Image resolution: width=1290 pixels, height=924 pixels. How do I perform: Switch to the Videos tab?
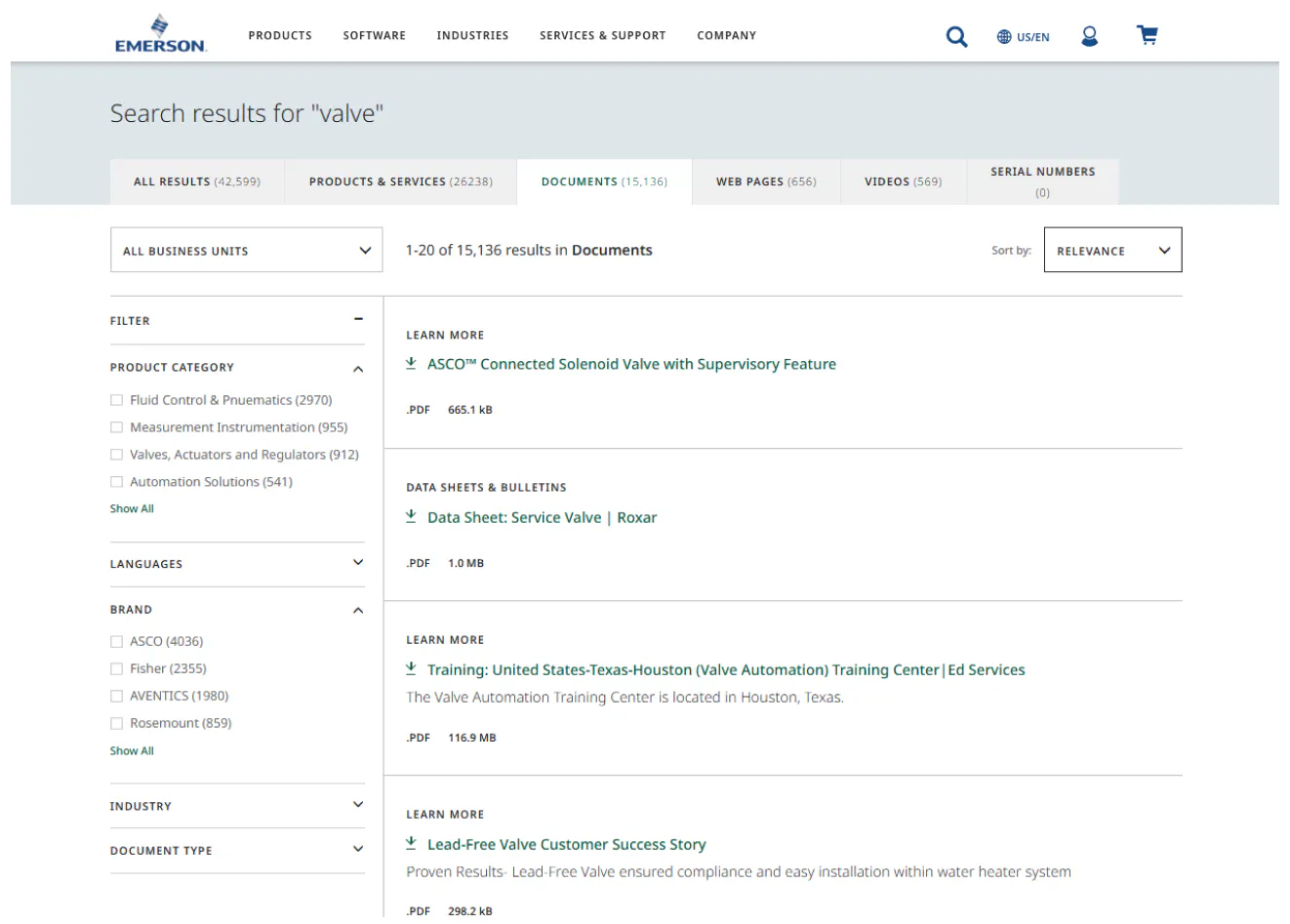903,181
